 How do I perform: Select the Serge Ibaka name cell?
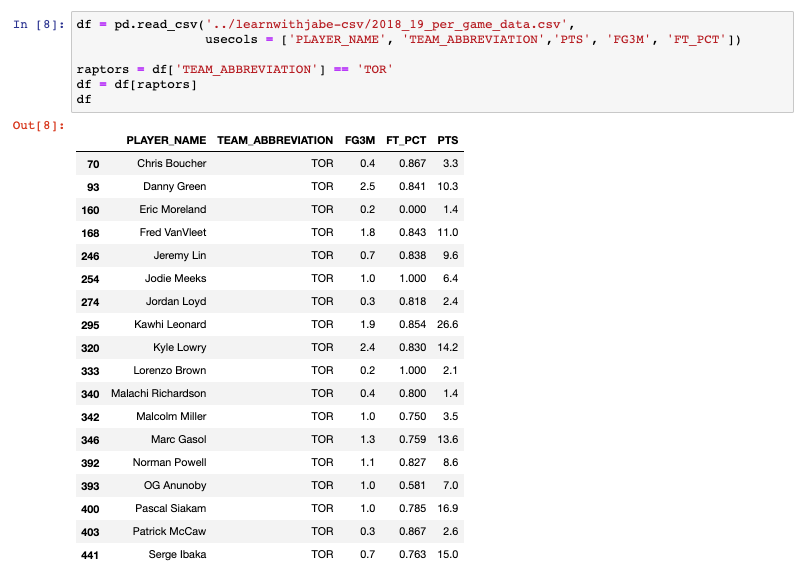[x=177, y=555]
